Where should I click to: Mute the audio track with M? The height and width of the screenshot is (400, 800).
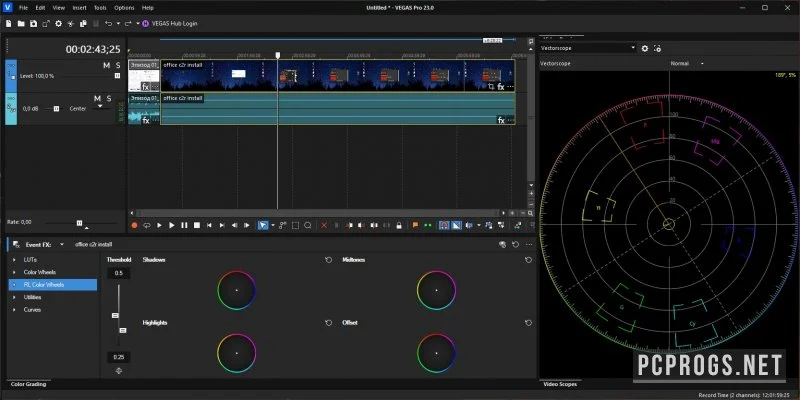pos(97,98)
